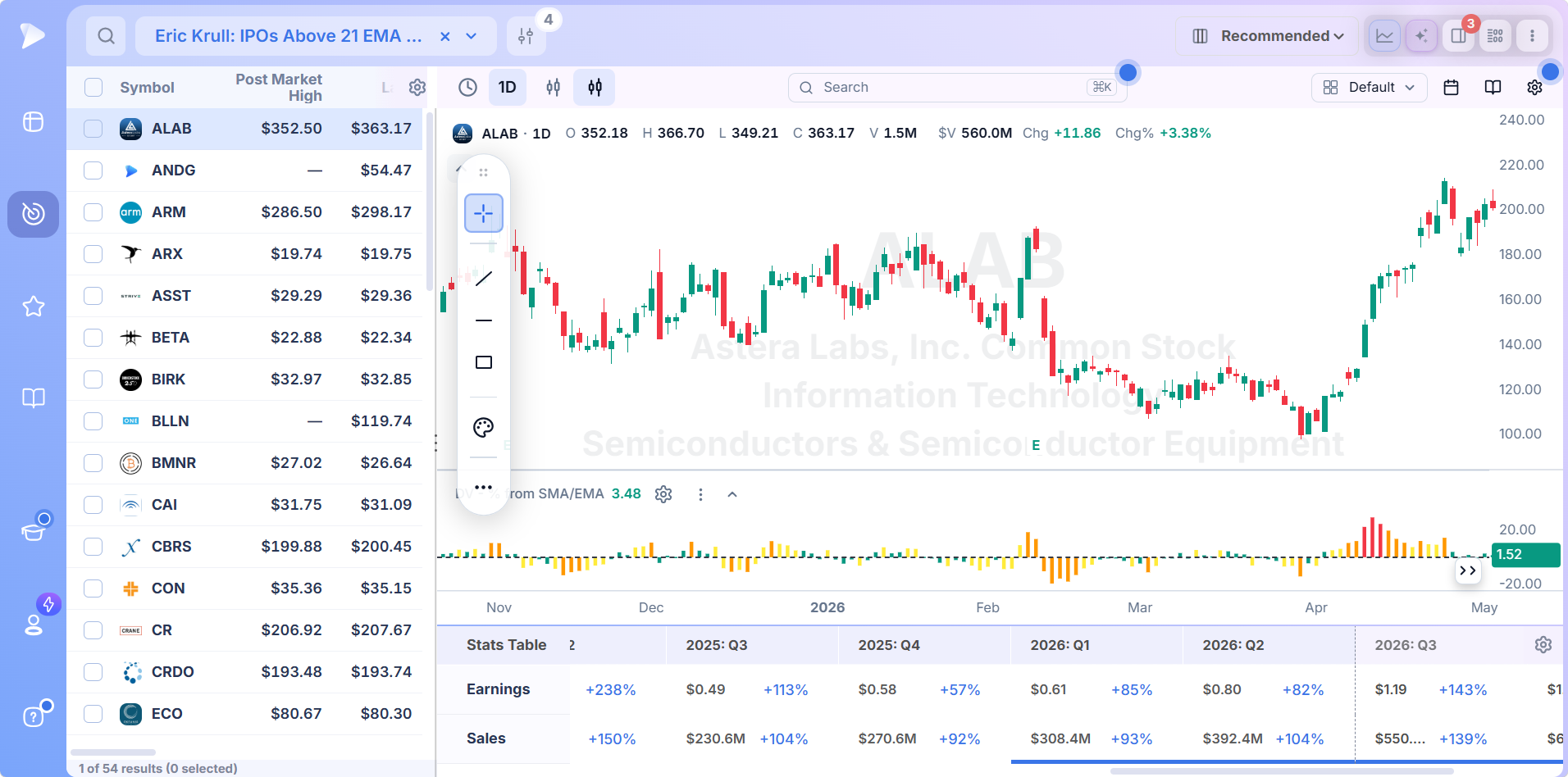The height and width of the screenshot is (777, 1568).
Task: Tick the ANDG row checkbox
Action: coord(93,170)
